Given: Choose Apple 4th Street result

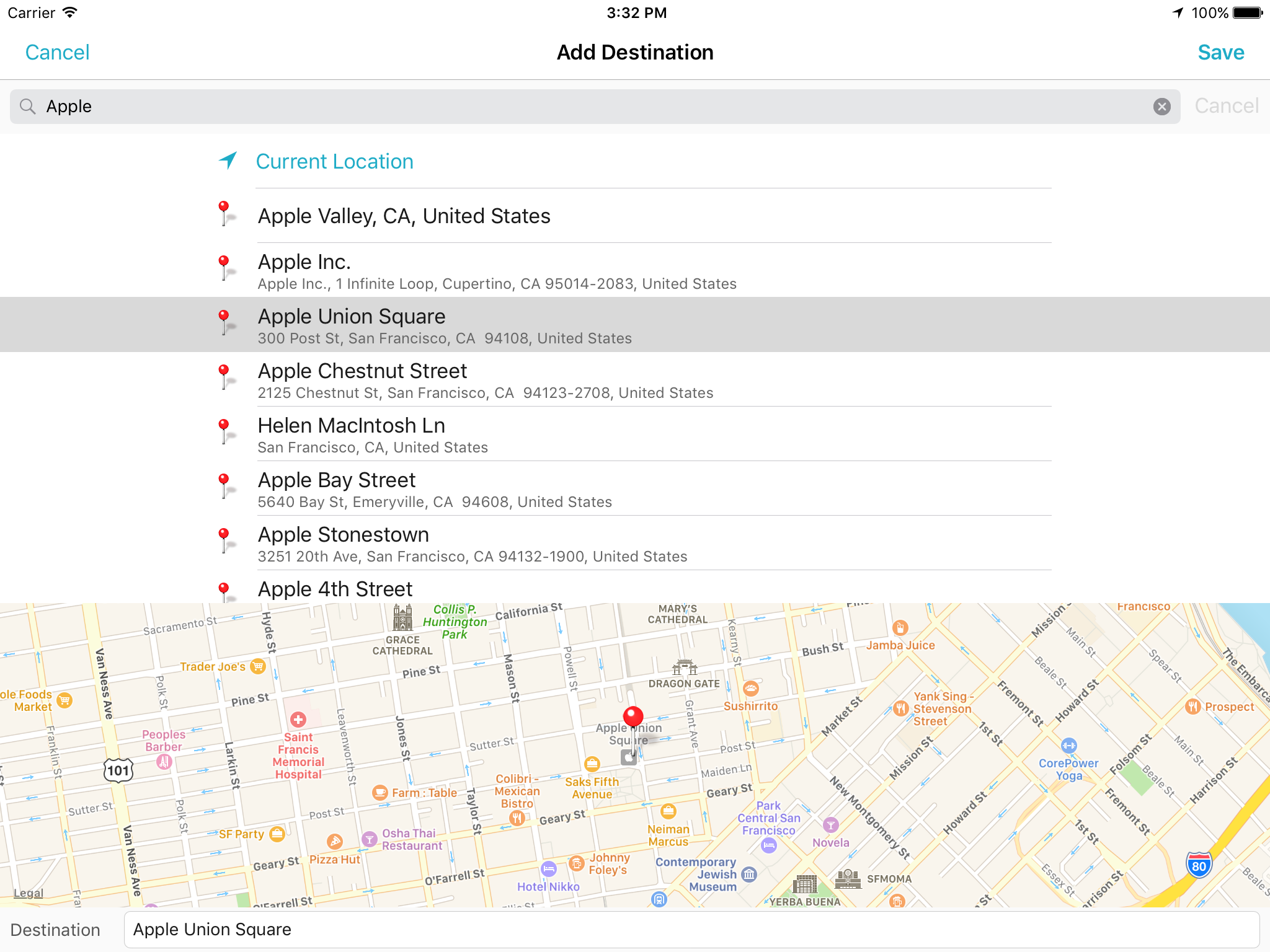Looking at the screenshot, I should coord(635,588).
